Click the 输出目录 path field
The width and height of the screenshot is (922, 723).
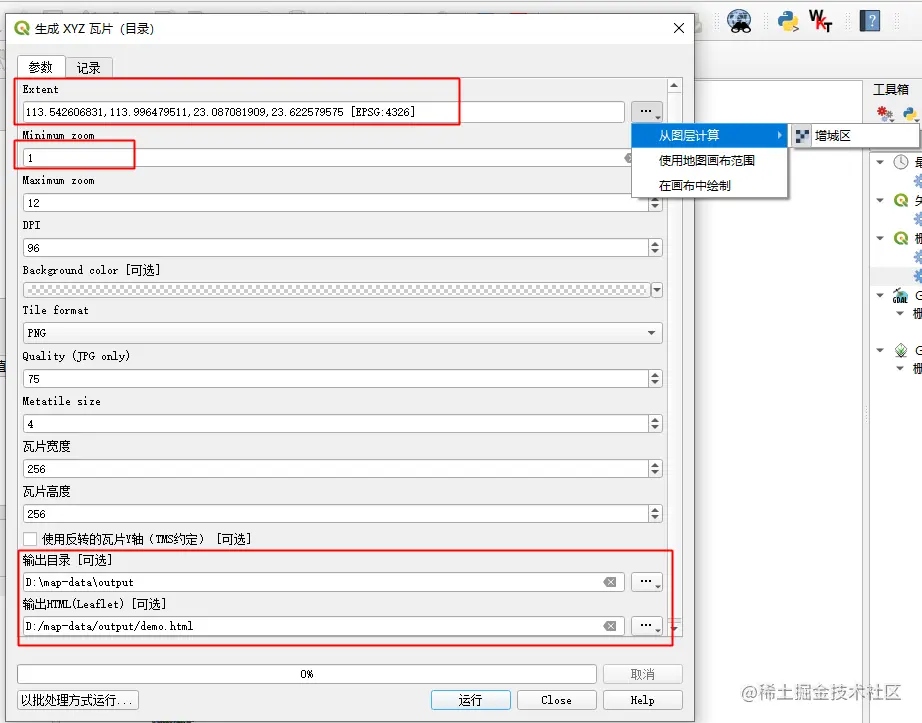pos(323,582)
